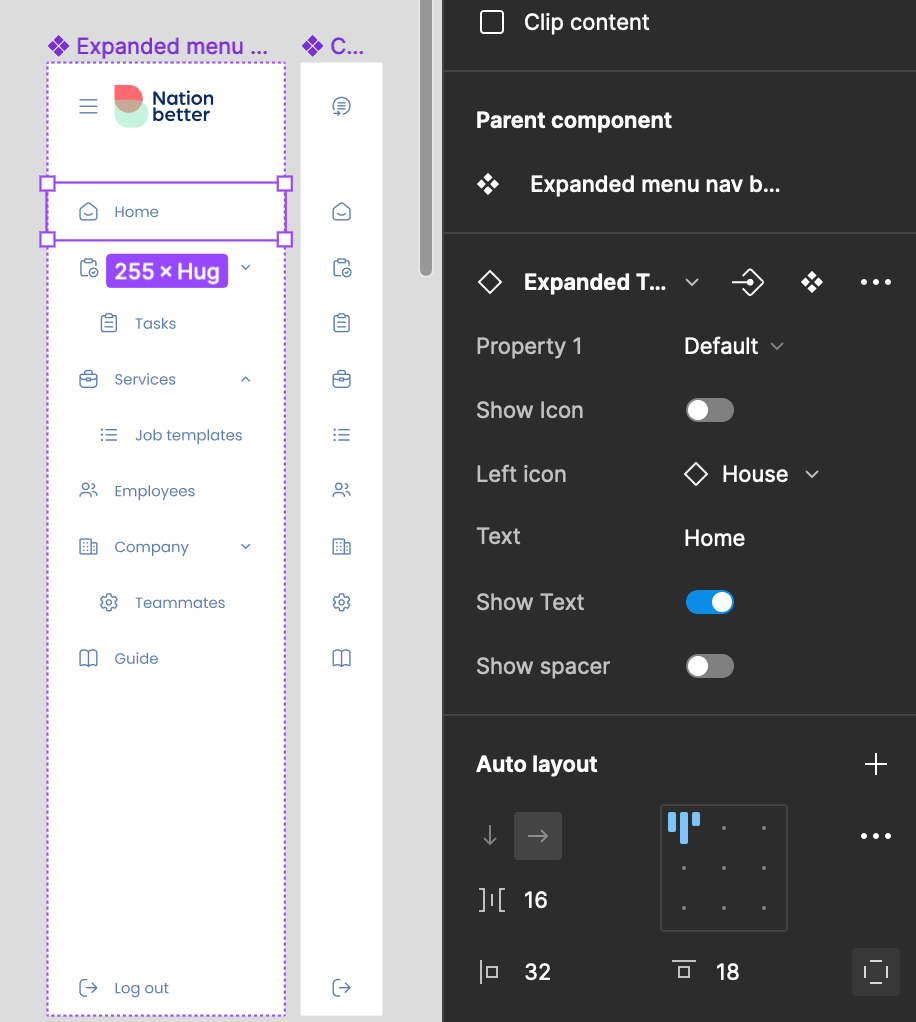The image size is (916, 1022).
Task: Select horizontal auto layout direction arrow
Action: click(538, 836)
